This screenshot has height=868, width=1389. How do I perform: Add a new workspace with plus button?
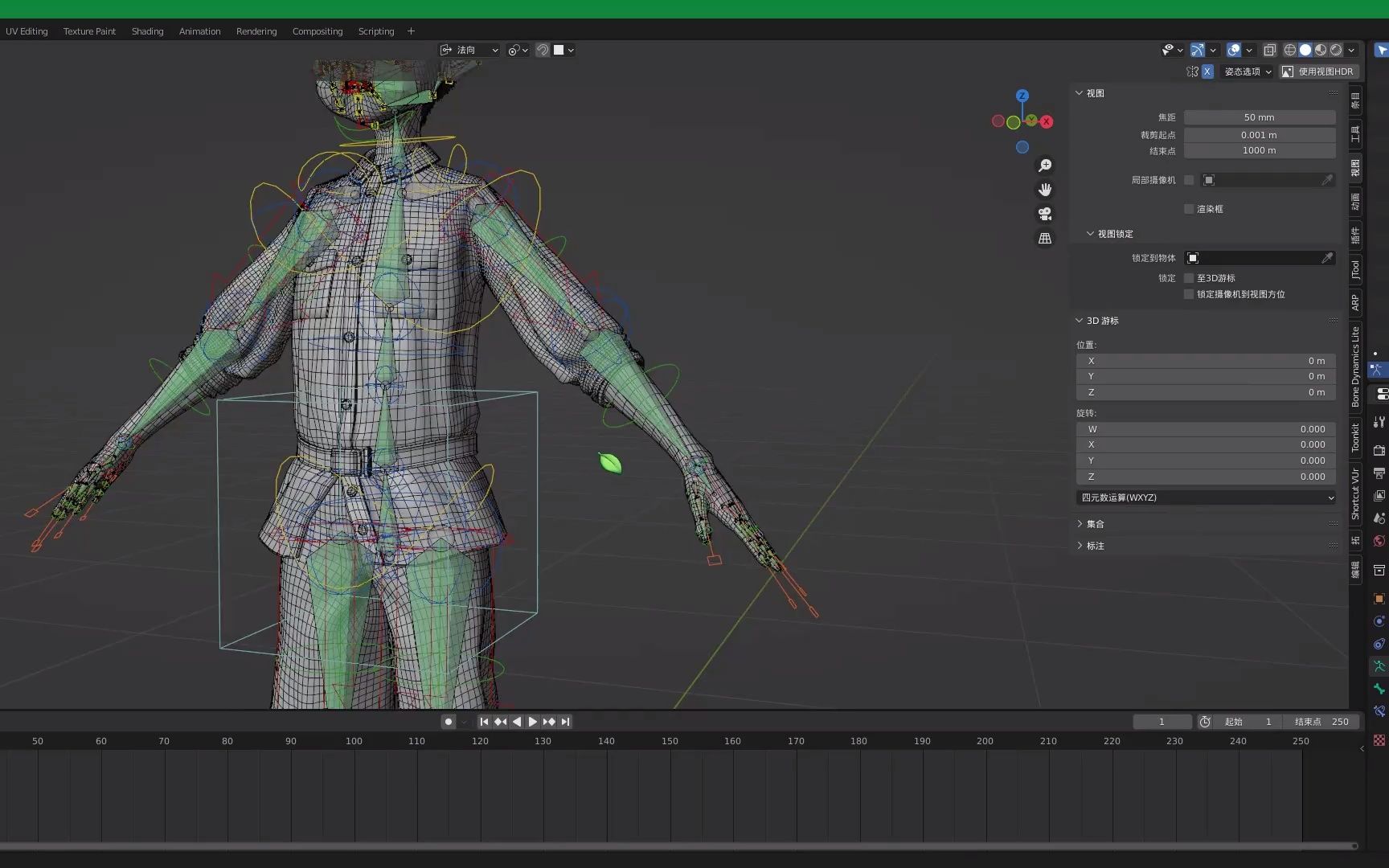411,31
